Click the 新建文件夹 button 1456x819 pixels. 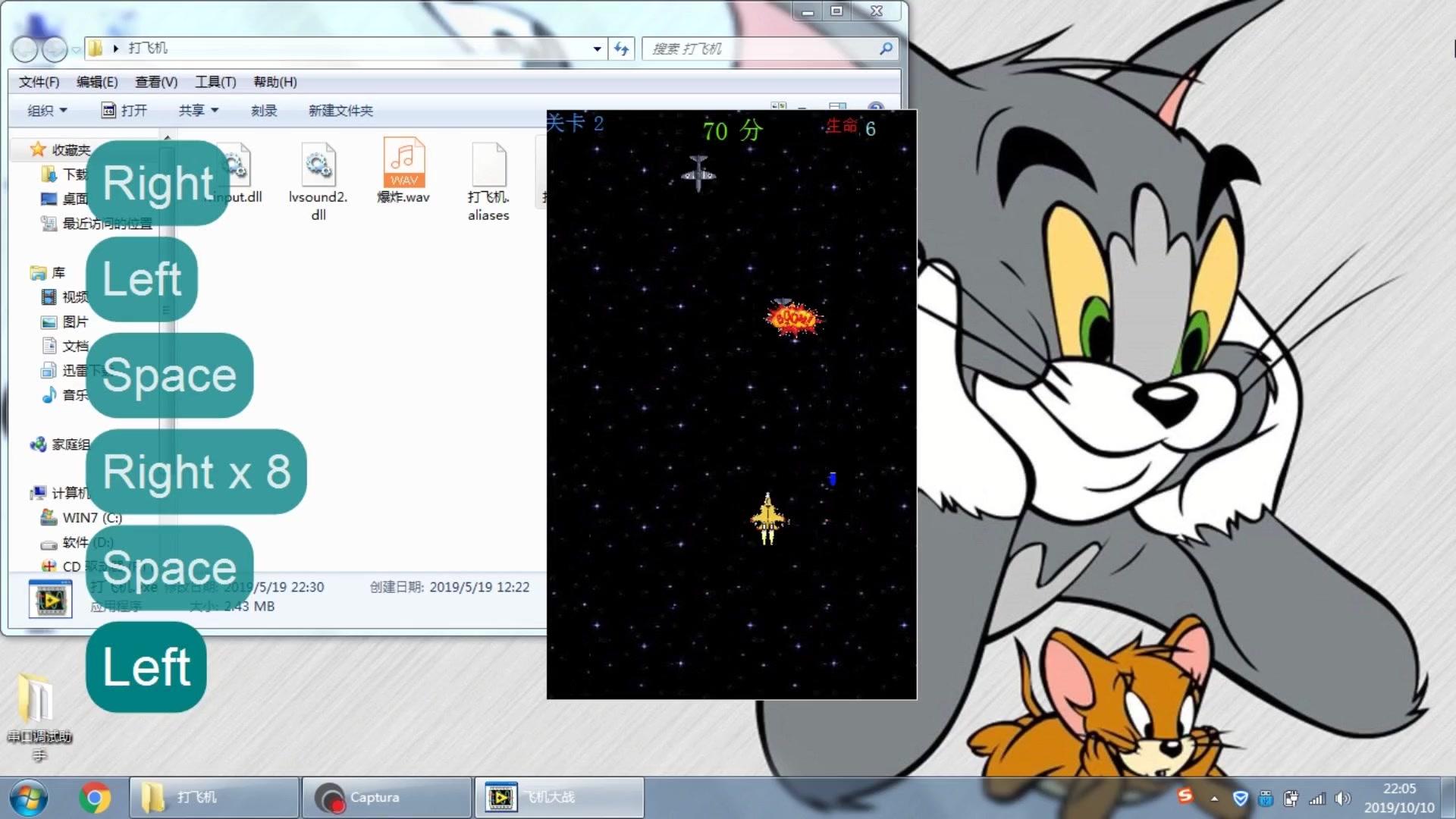(x=340, y=111)
